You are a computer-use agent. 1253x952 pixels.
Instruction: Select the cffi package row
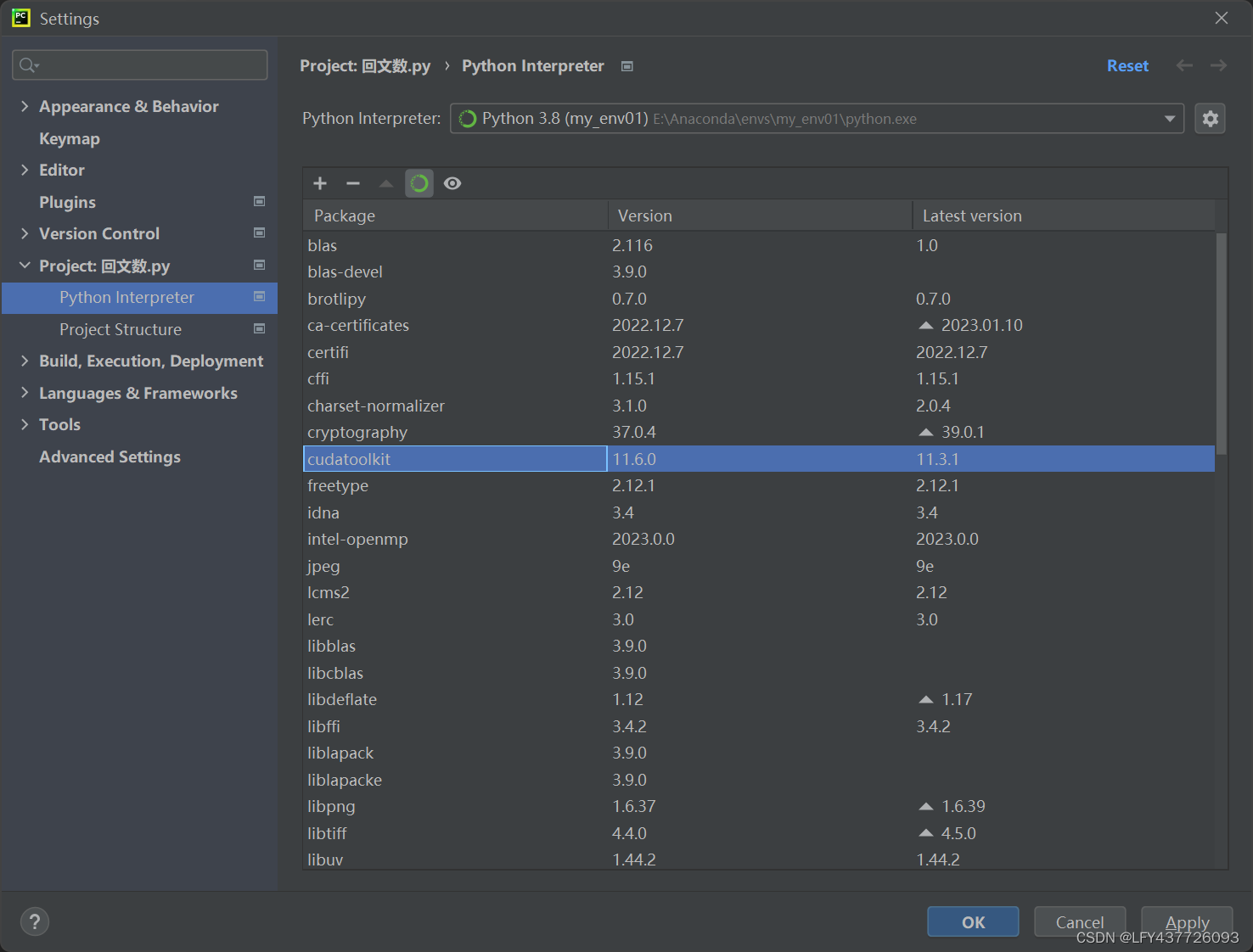pyautogui.click(x=759, y=378)
